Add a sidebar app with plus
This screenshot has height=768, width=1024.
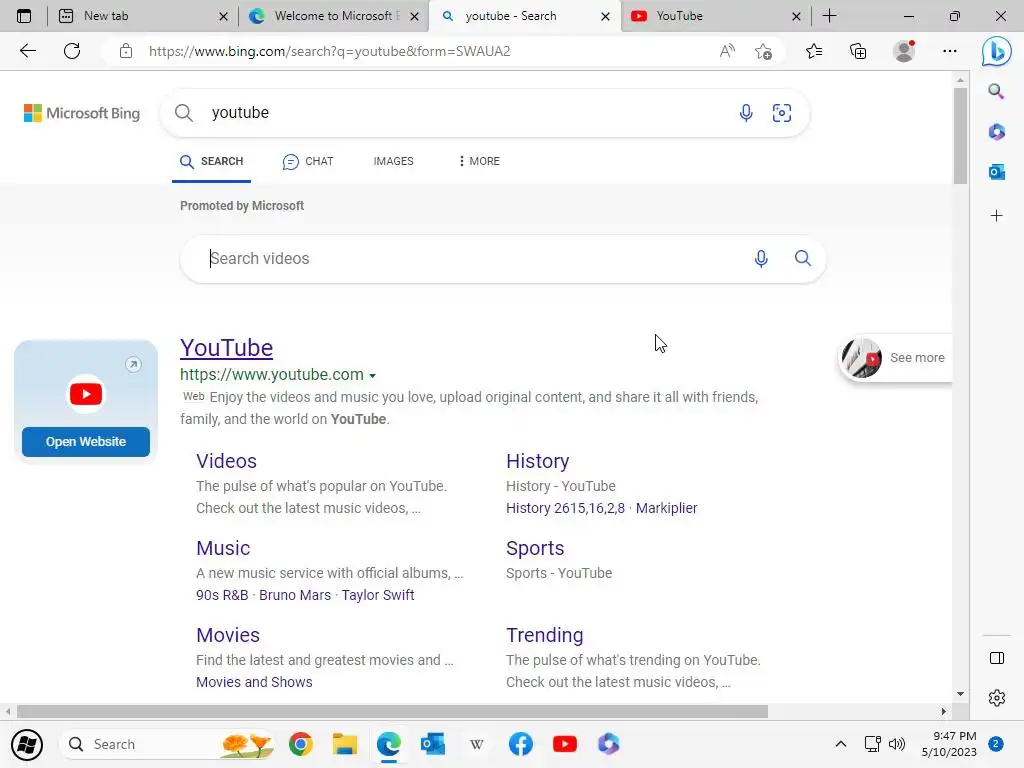tap(997, 216)
